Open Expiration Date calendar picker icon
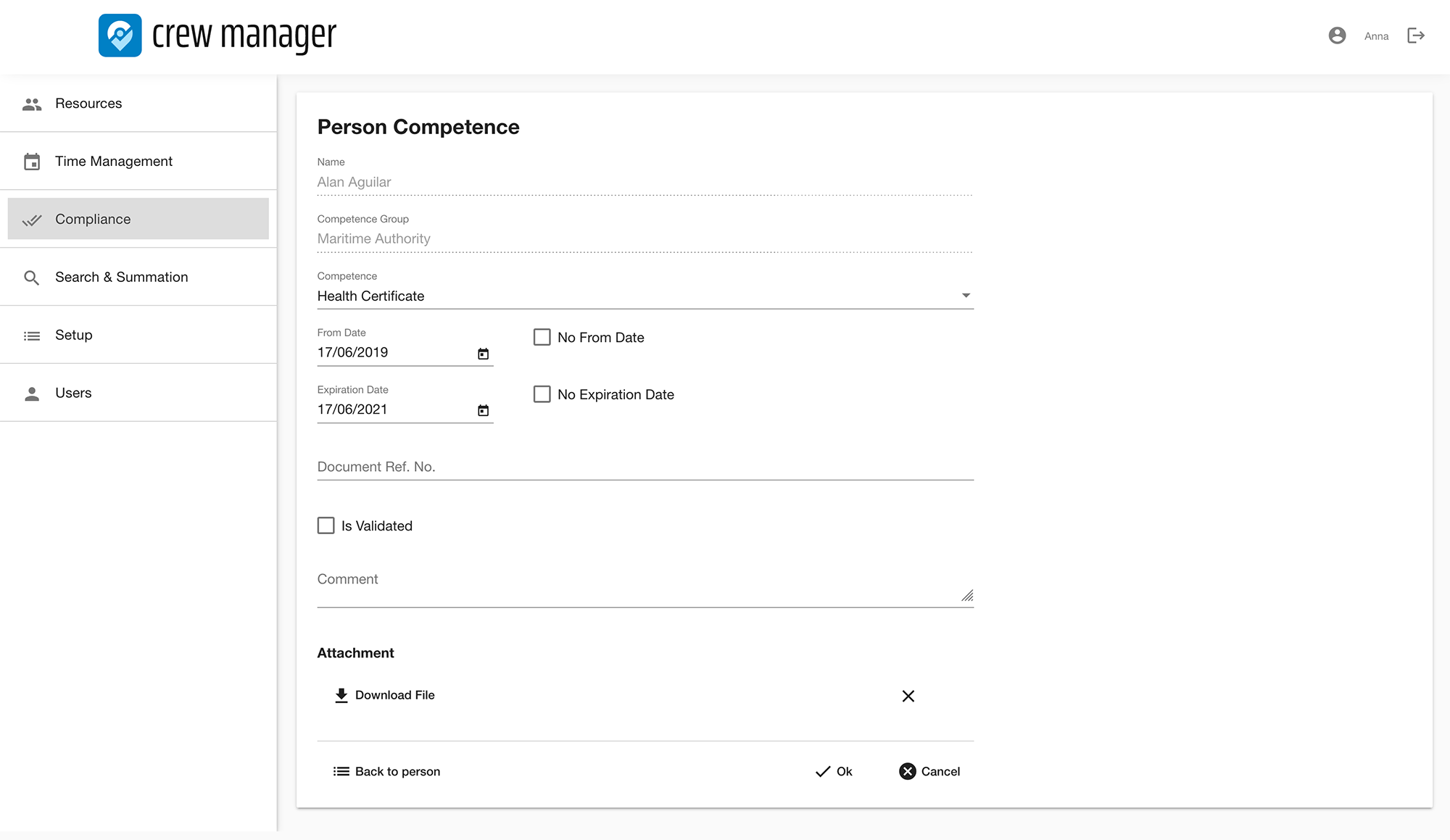The image size is (1450, 840). click(483, 411)
